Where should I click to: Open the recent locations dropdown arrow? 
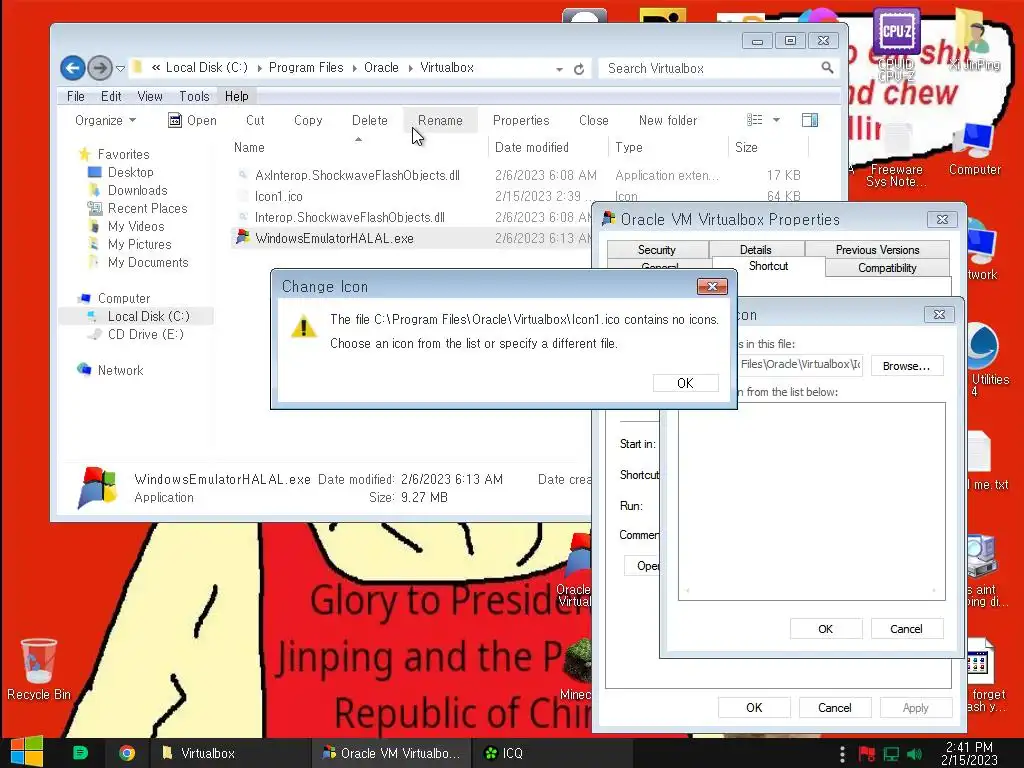(120, 68)
